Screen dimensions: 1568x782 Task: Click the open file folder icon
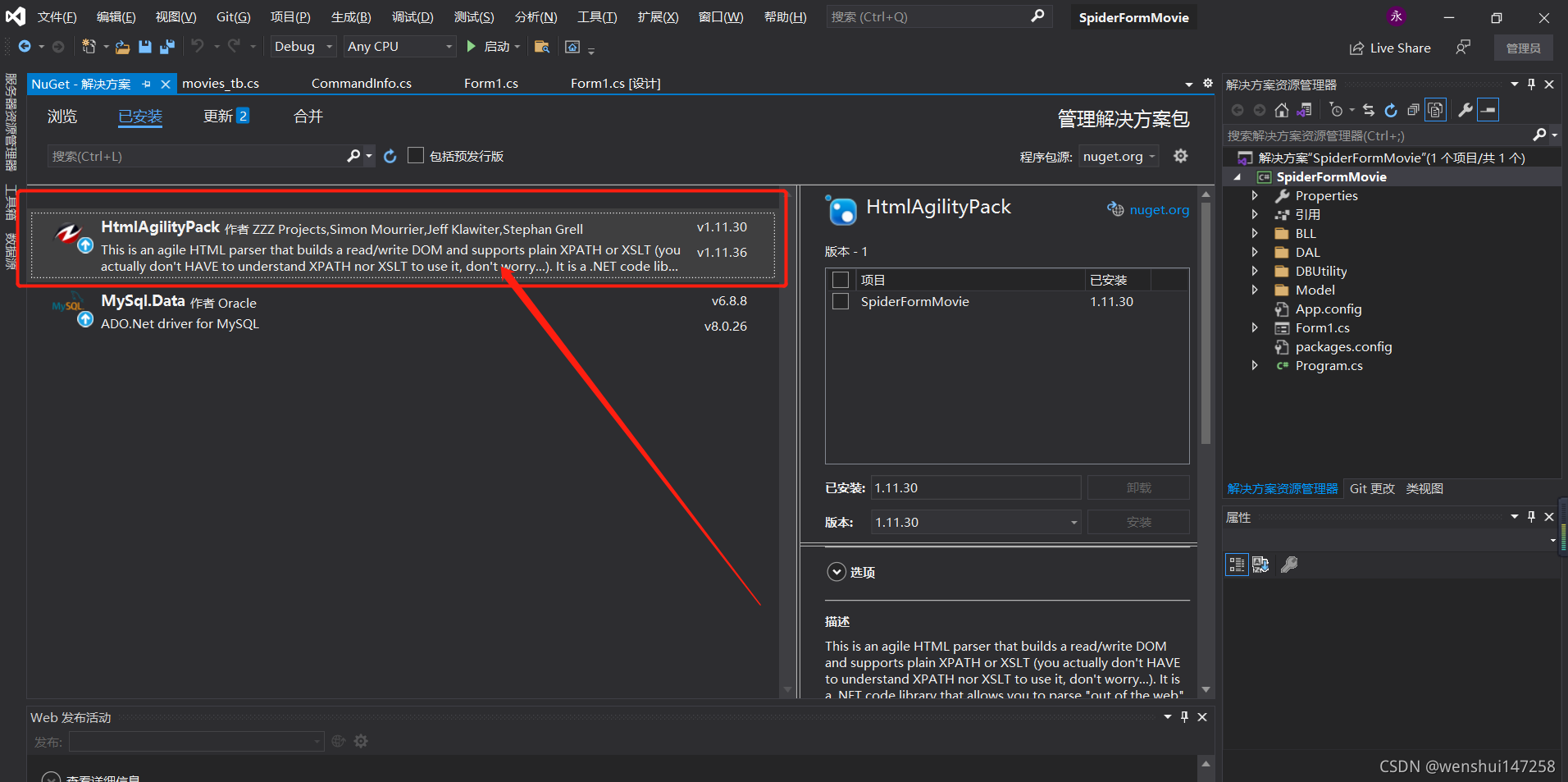click(122, 47)
